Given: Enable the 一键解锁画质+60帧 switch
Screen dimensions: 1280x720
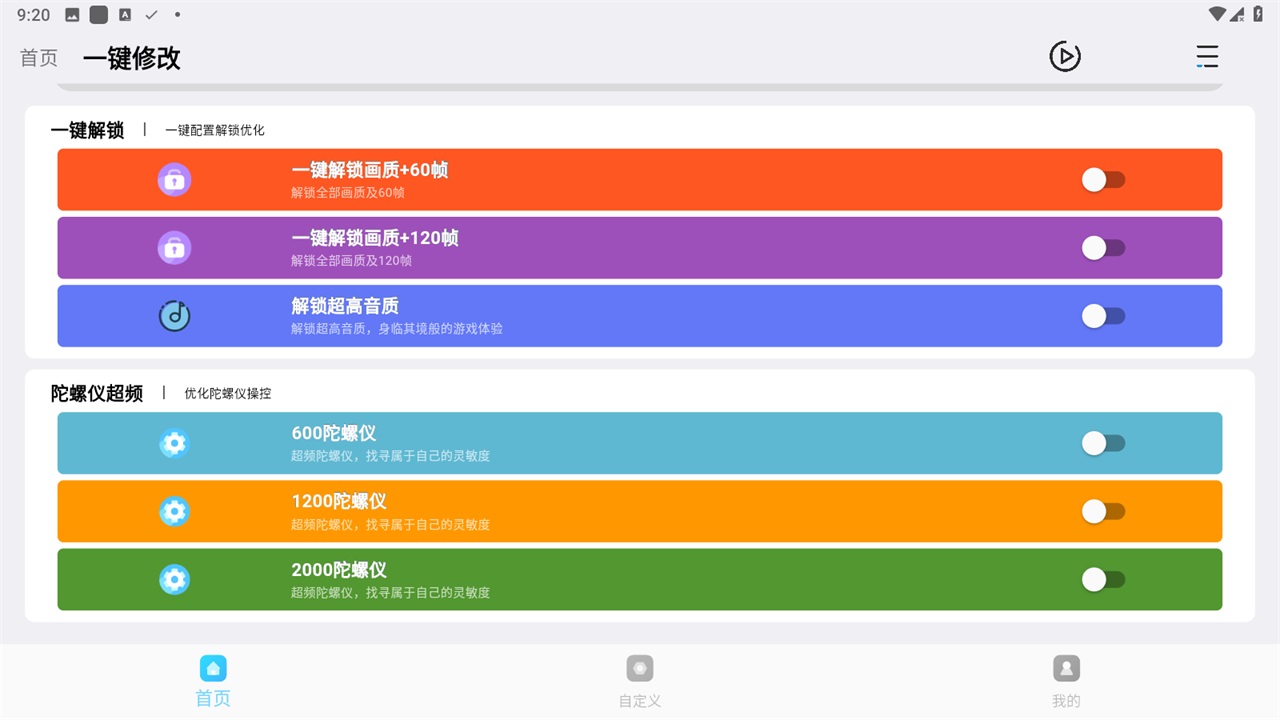Looking at the screenshot, I should click(x=1103, y=180).
